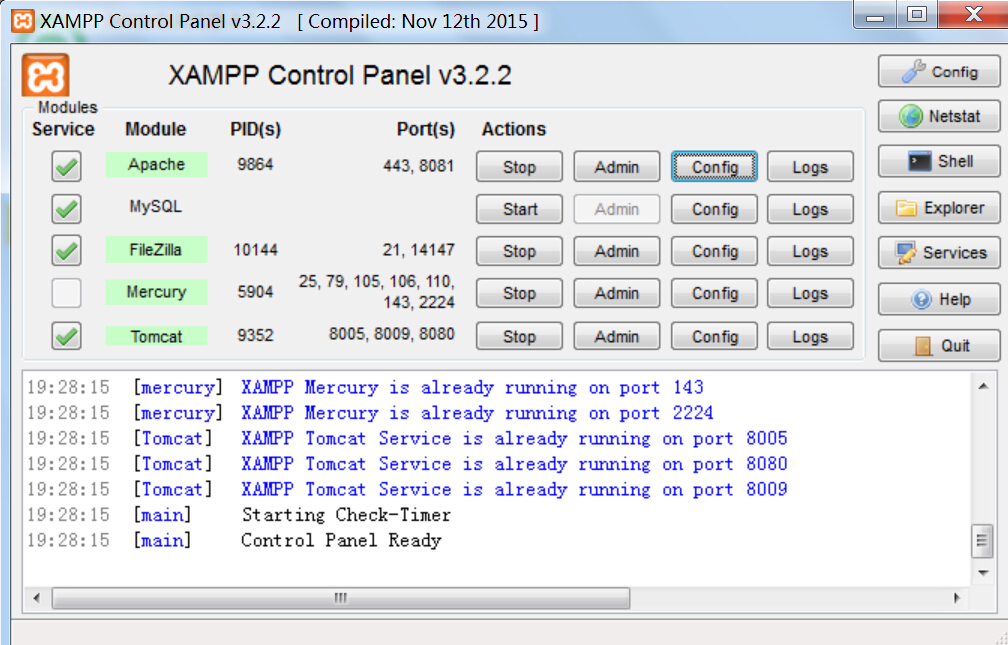The image size is (1008, 645).
Task: Click FileZilla PID 10144
Action: pos(255,250)
